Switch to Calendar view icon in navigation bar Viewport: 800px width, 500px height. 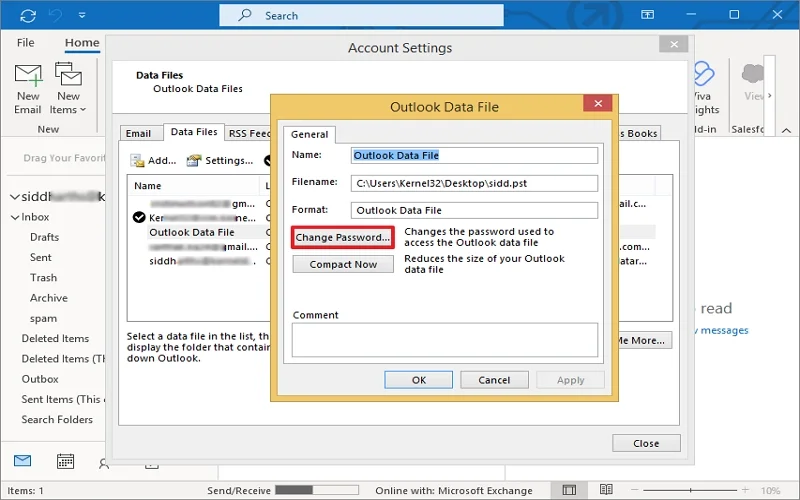coord(65,461)
